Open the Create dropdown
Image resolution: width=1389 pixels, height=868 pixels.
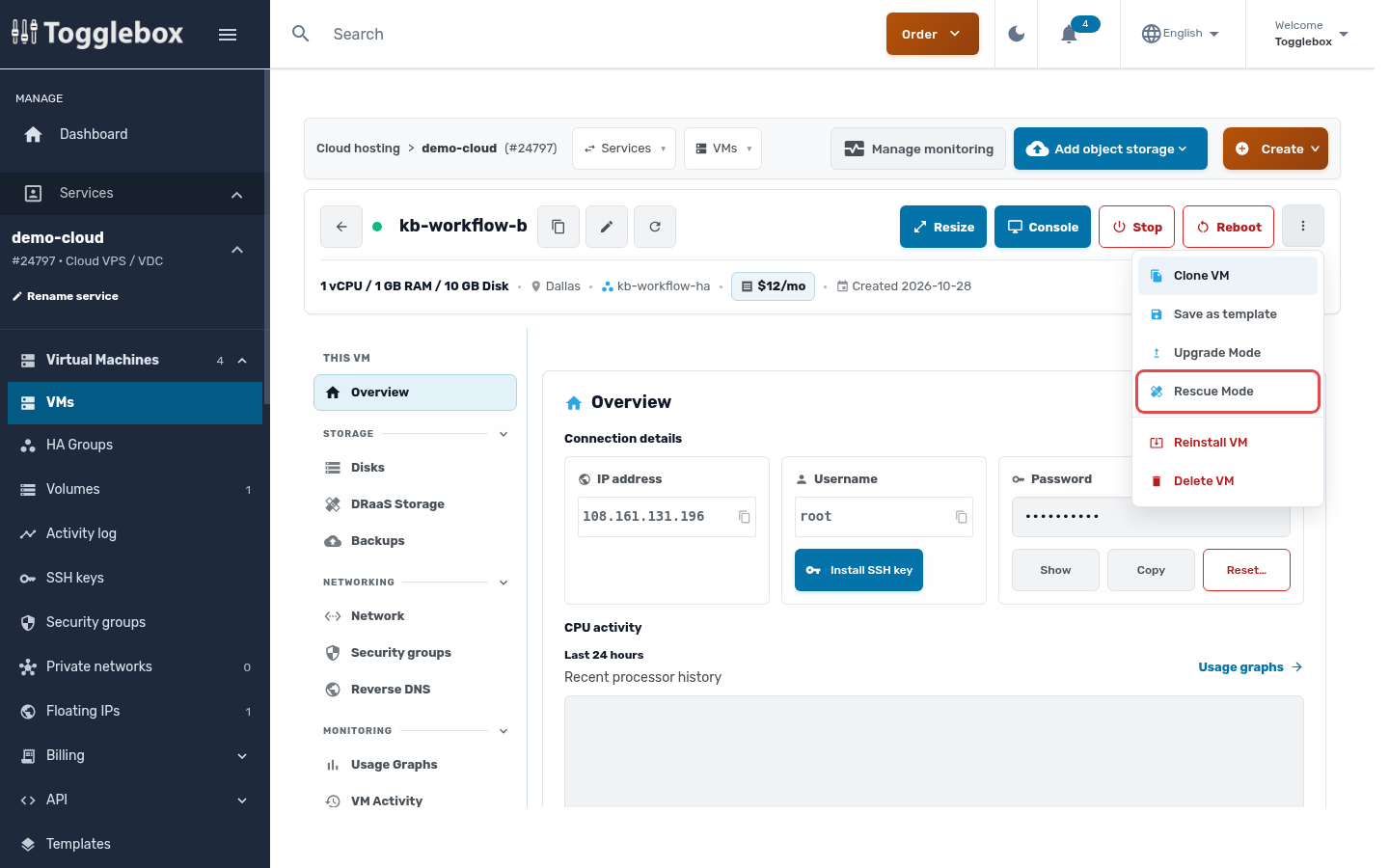pyautogui.click(x=1275, y=149)
